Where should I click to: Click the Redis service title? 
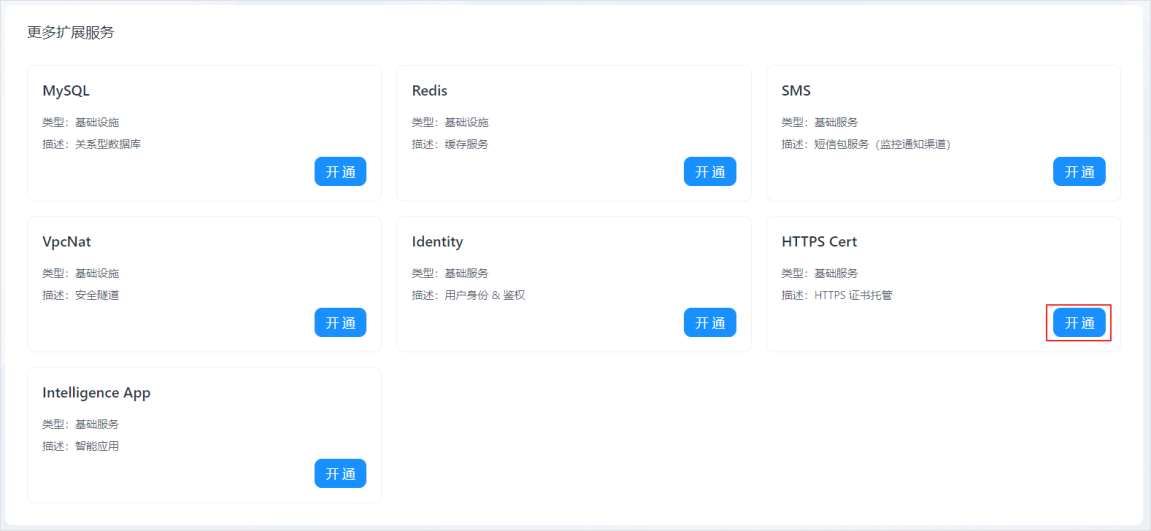pos(429,91)
